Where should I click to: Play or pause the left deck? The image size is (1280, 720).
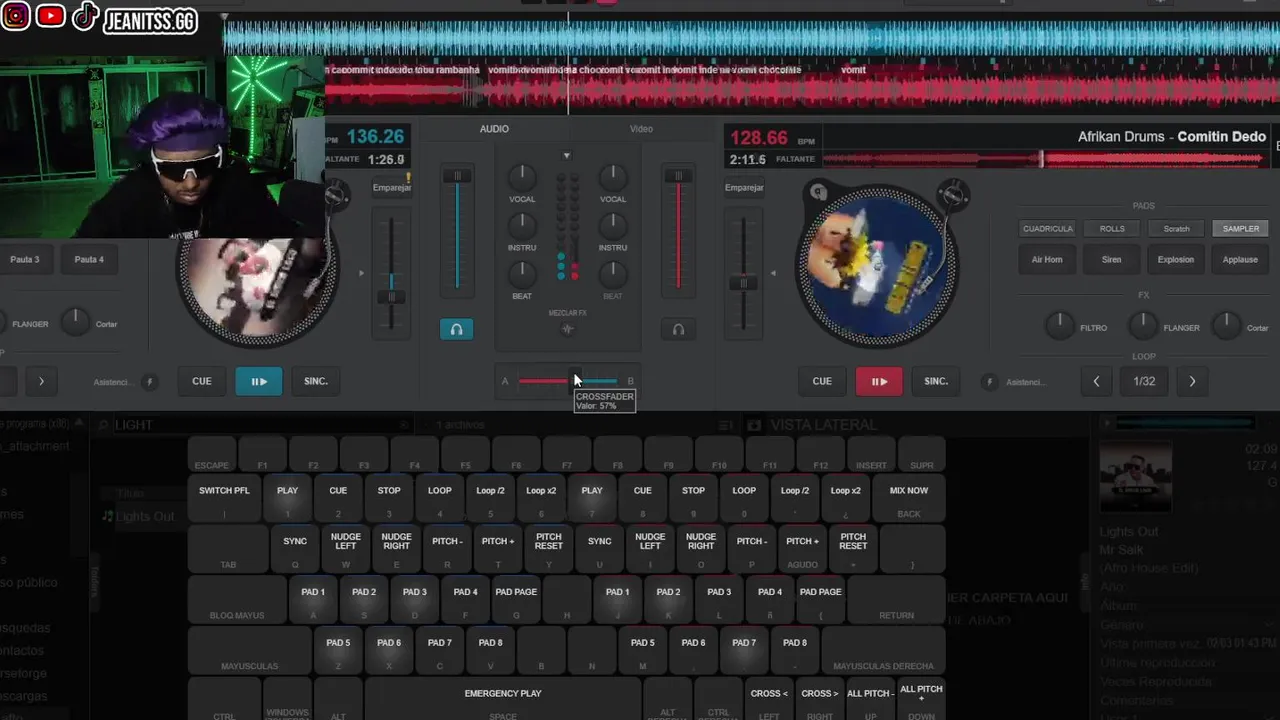(x=259, y=381)
